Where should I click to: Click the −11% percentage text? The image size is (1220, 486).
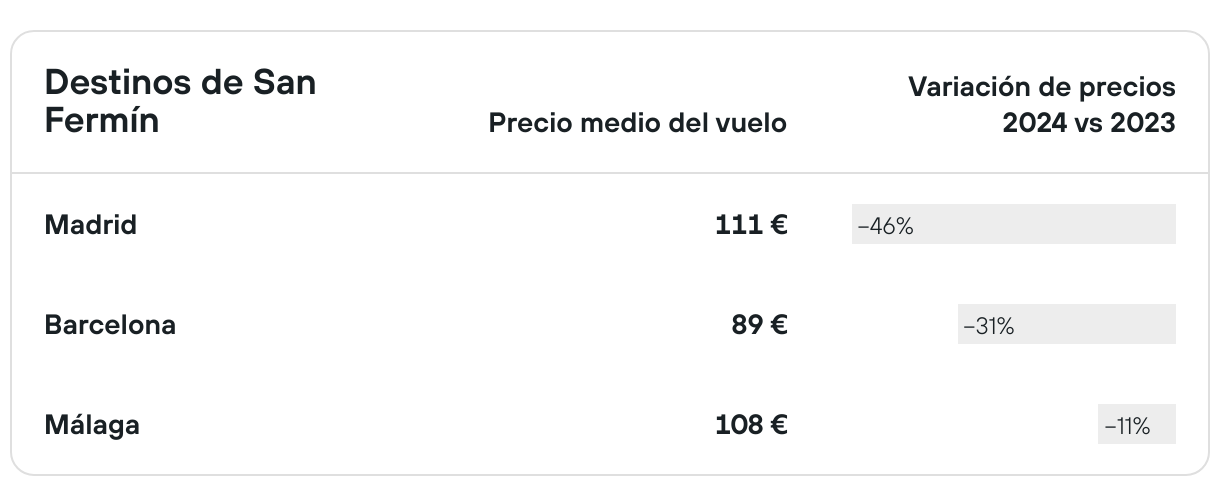[x=1127, y=426]
